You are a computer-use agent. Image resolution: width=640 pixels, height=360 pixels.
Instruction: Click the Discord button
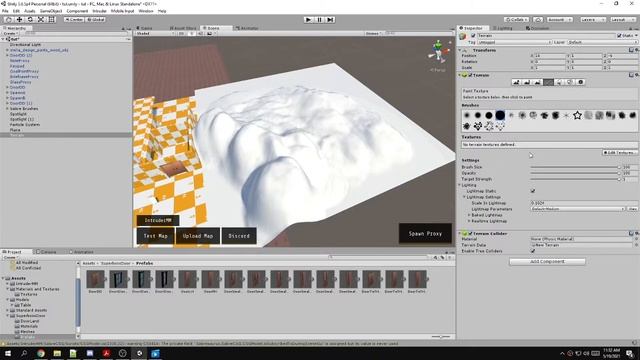tap(239, 236)
